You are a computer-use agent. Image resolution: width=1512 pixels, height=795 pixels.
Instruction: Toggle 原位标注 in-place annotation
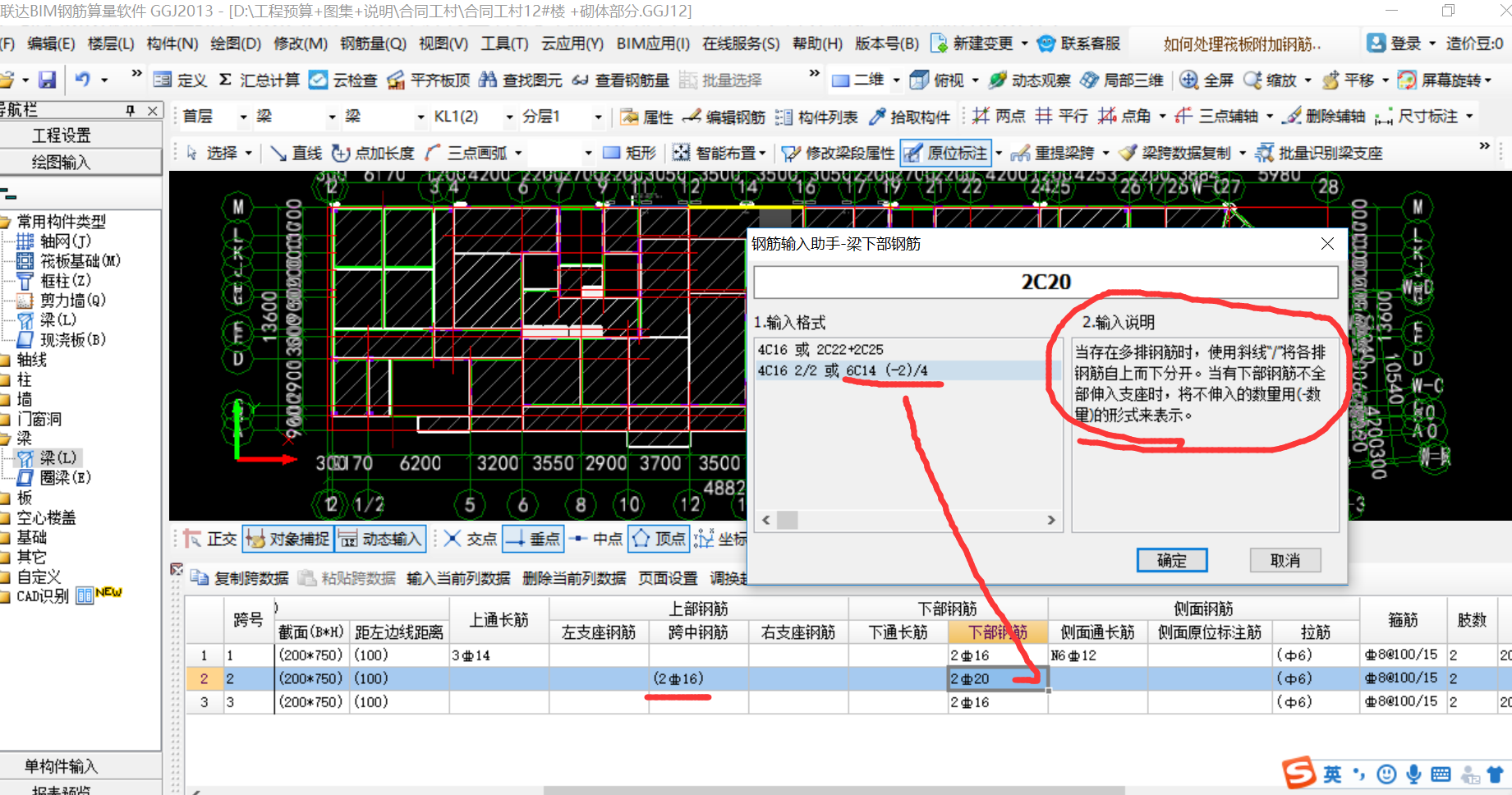pyautogui.click(x=946, y=153)
